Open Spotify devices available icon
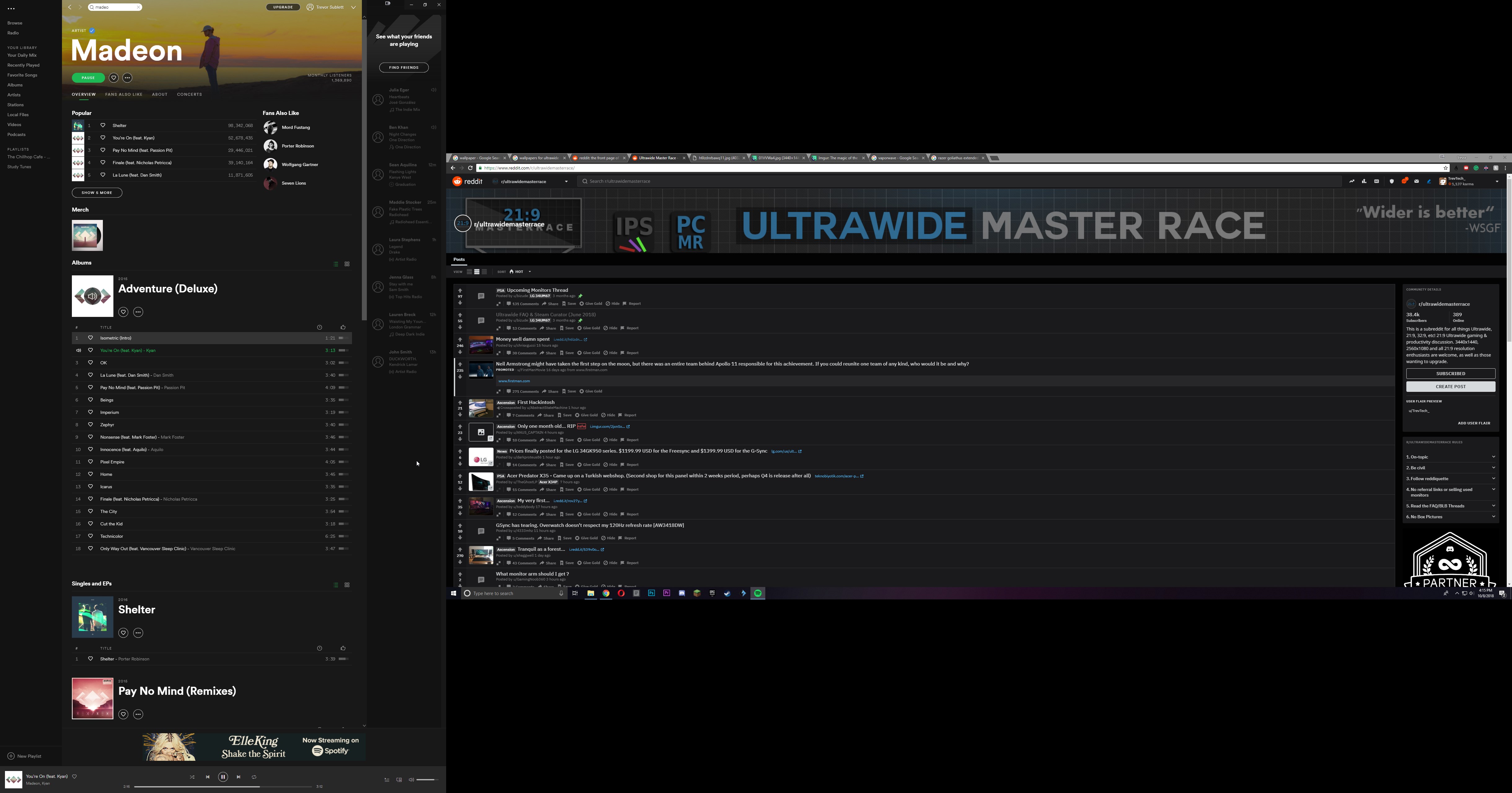This screenshot has height=793, width=1512. 399,780
